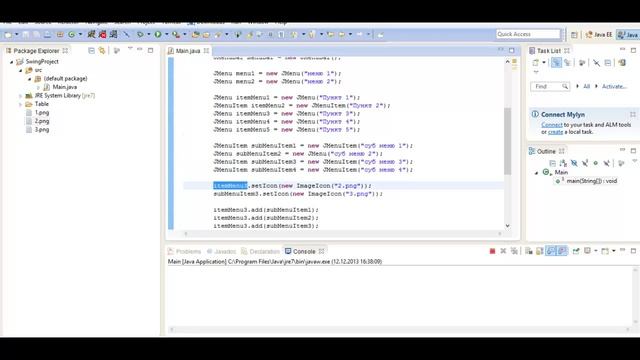The height and width of the screenshot is (360, 640).
Task: Click the All filter link in Task List
Action: click(x=587, y=87)
